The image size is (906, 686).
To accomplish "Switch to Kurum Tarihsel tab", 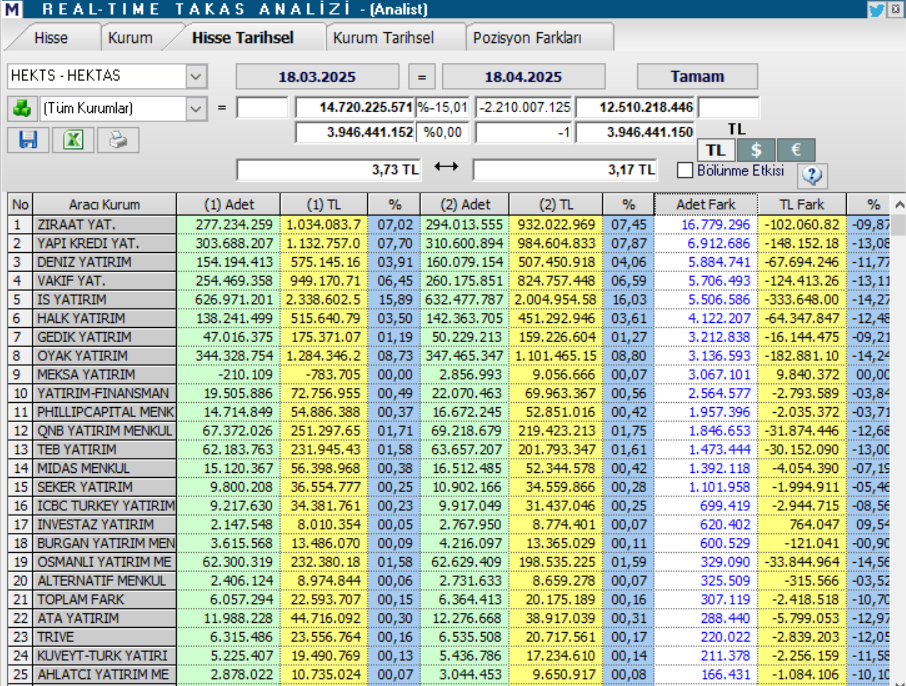I will [x=383, y=38].
